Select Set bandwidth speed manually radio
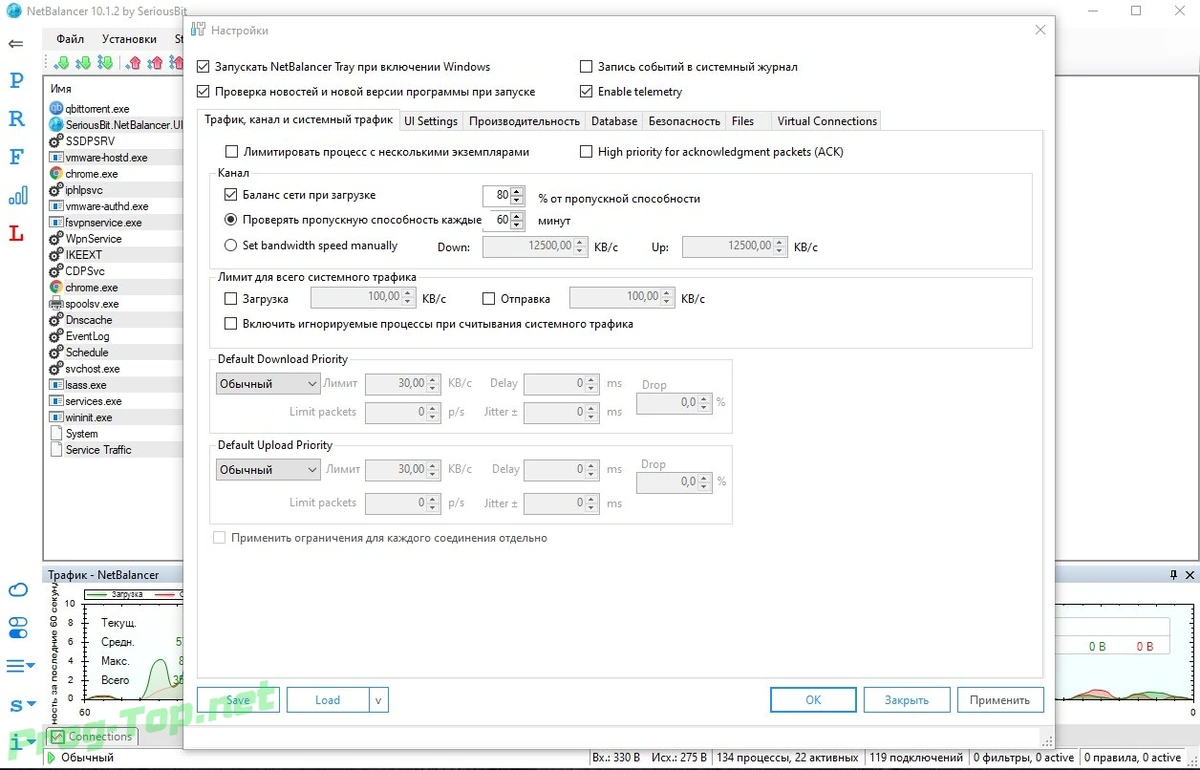Viewport: 1200px width, 770px height. point(232,245)
